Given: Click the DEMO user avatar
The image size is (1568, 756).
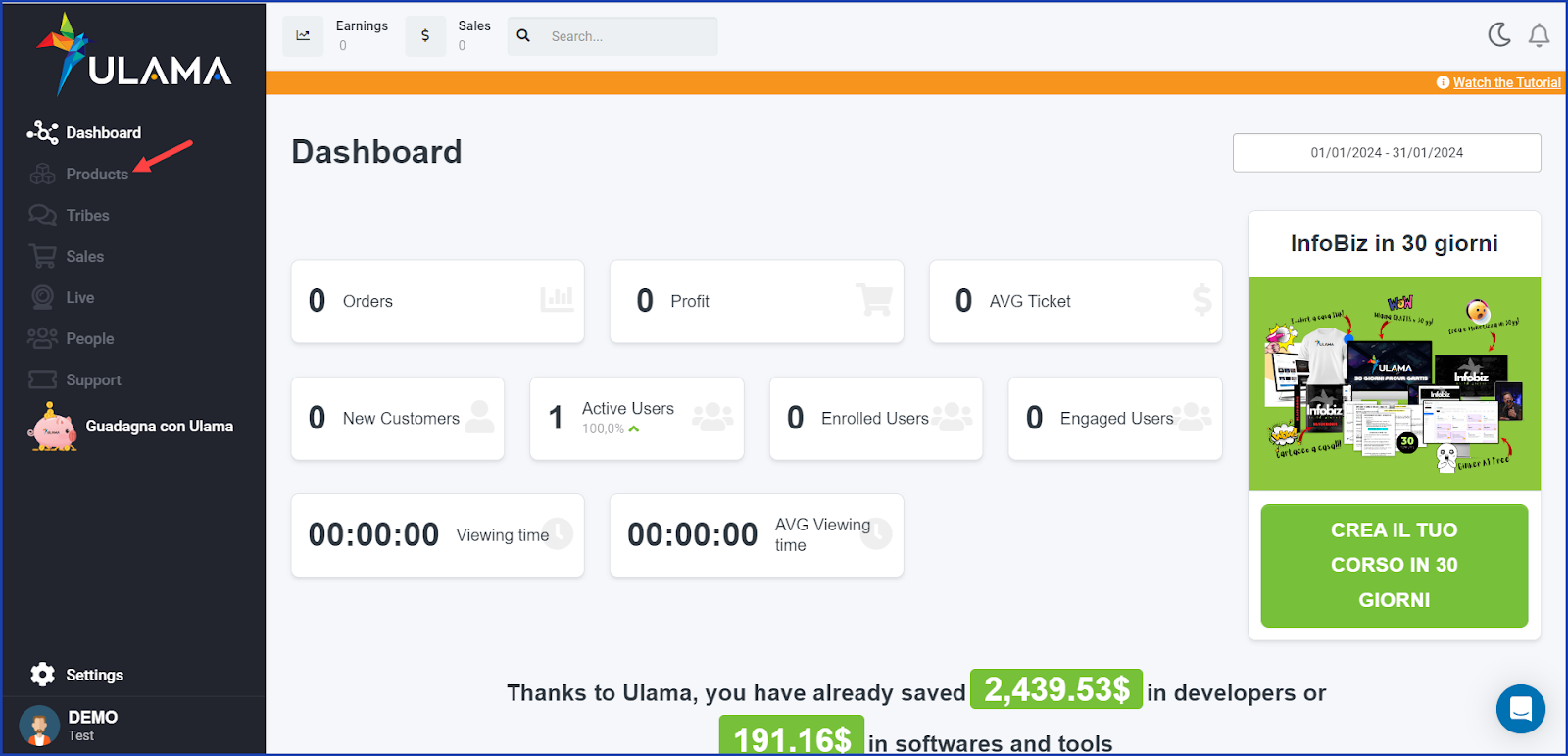Looking at the screenshot, I should point(39,726).
